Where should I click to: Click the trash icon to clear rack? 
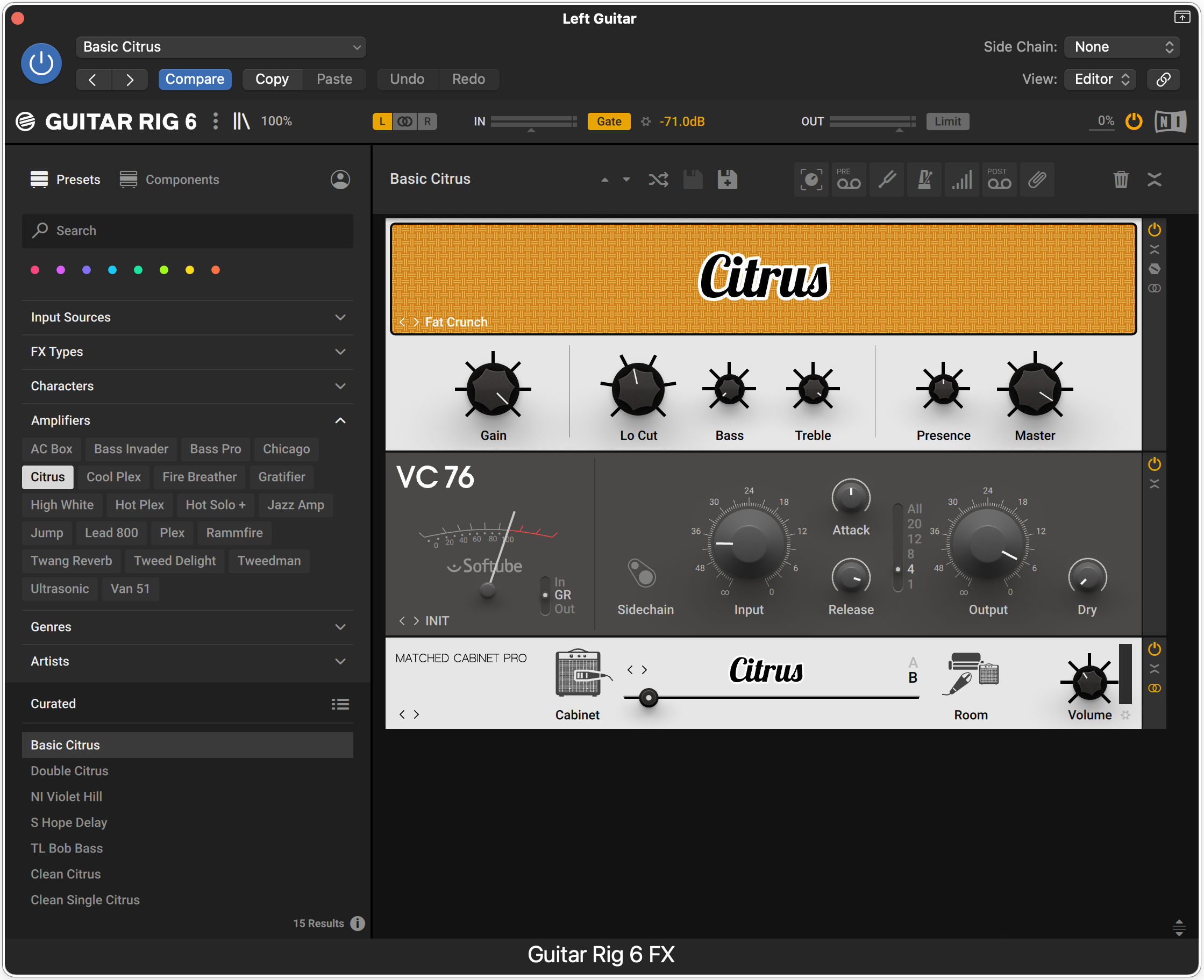pyautogui.click(x=1121, y=180)
